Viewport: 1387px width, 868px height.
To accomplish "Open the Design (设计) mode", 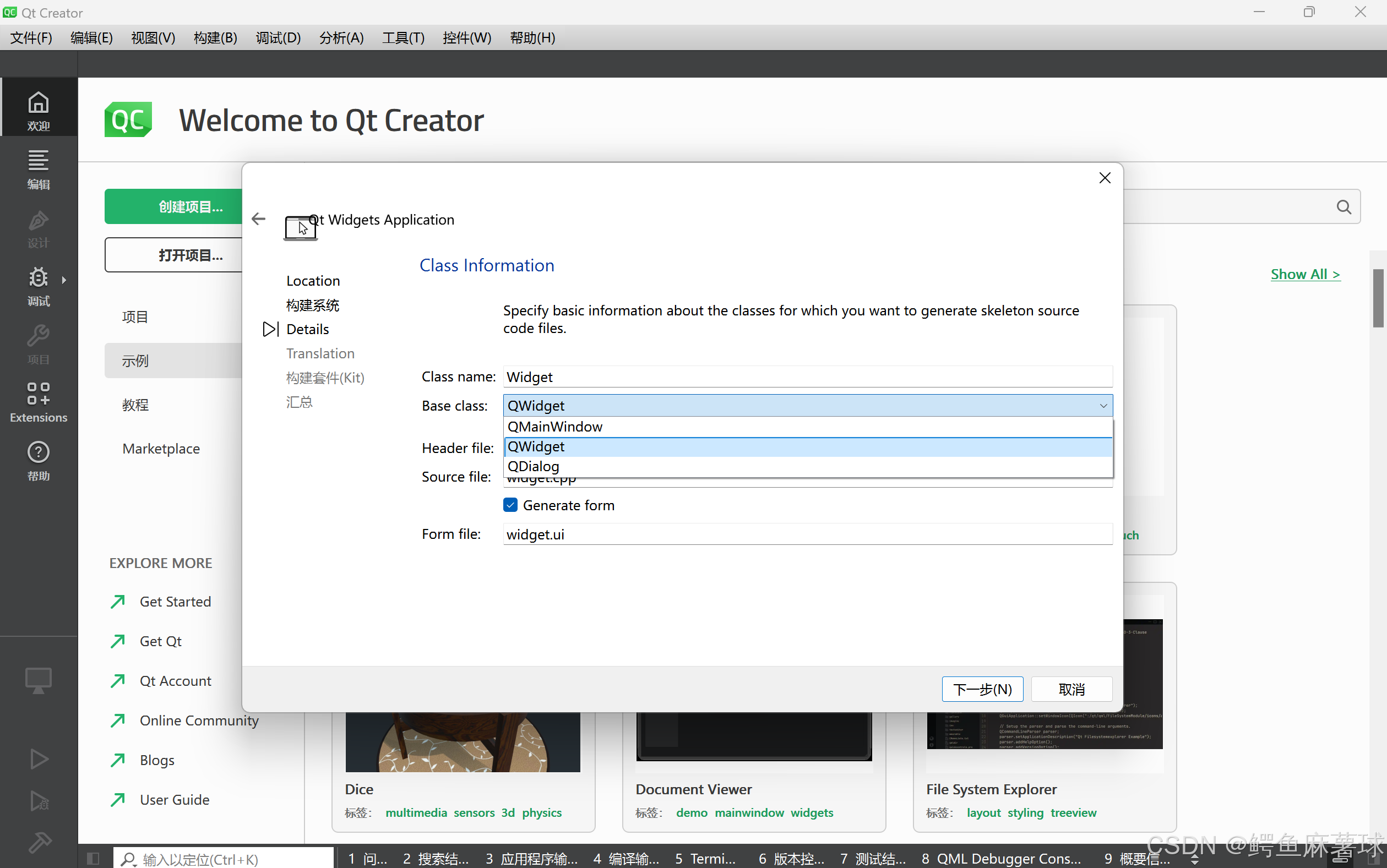I will tap(39, 228).
